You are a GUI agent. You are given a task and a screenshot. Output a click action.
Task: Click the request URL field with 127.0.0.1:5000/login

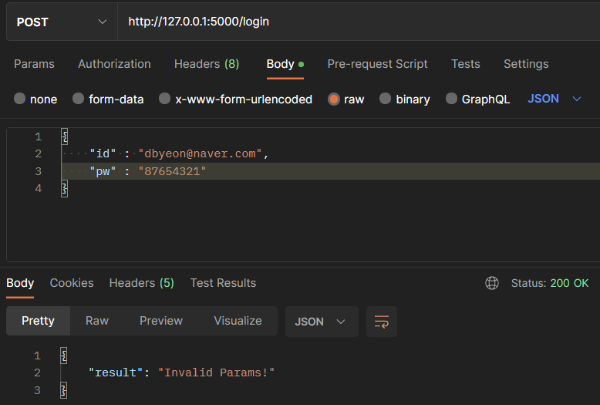[359, 22]
